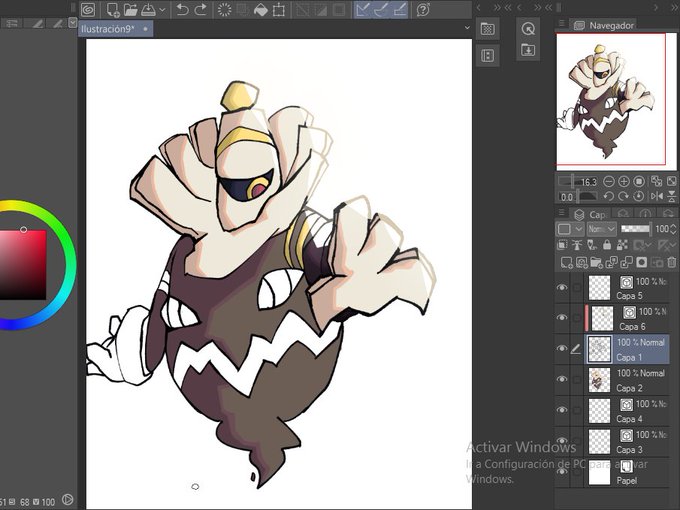Click the Navigator zoom slider

coord(577,181)
